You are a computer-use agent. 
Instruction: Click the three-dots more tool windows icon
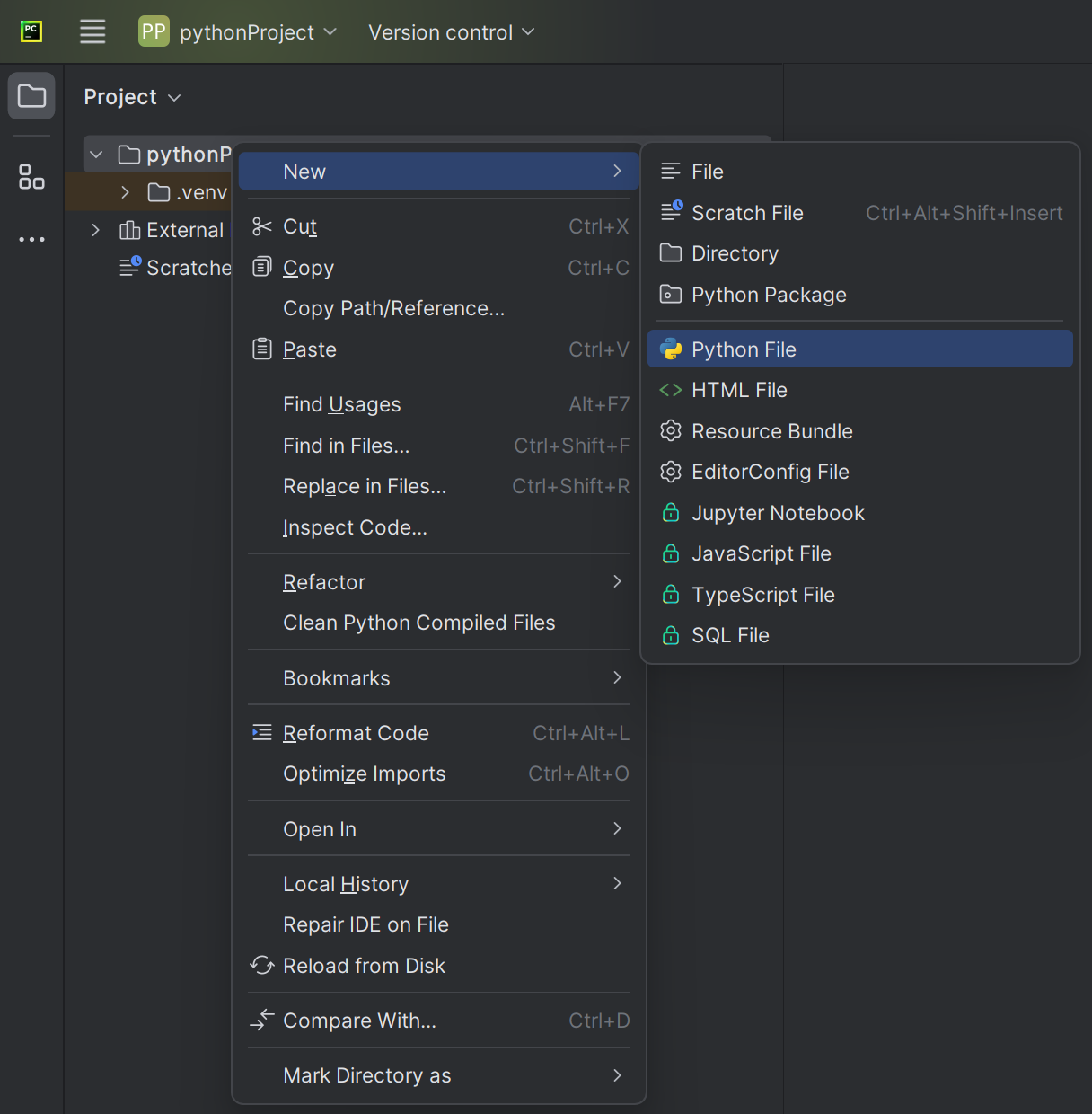click(x=31, y=239)
